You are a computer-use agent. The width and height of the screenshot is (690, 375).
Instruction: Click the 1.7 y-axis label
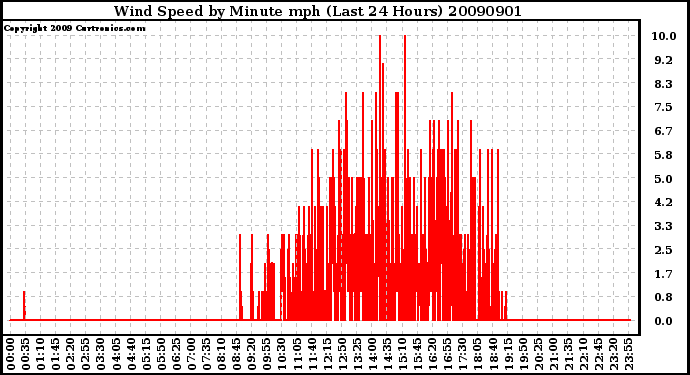(663, 274)
